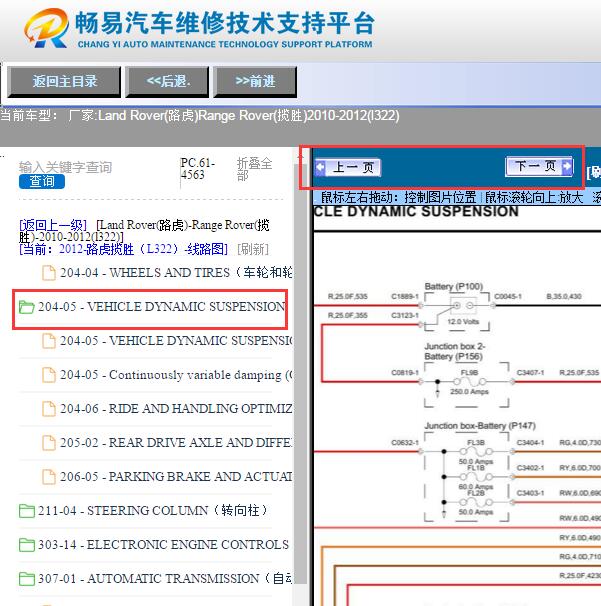Go to previous page with 上一页
Image resolution: width=601 pixels, height=606 pixels.
348,167
